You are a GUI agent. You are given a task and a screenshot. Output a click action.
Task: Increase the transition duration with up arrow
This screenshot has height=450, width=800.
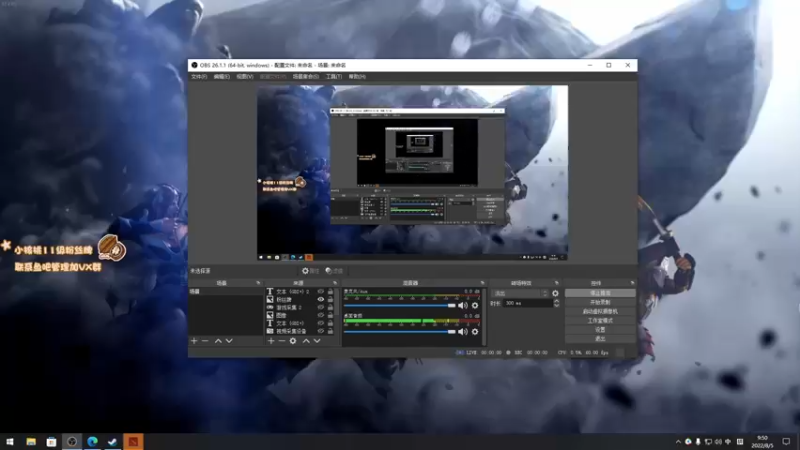coord(556,301)
